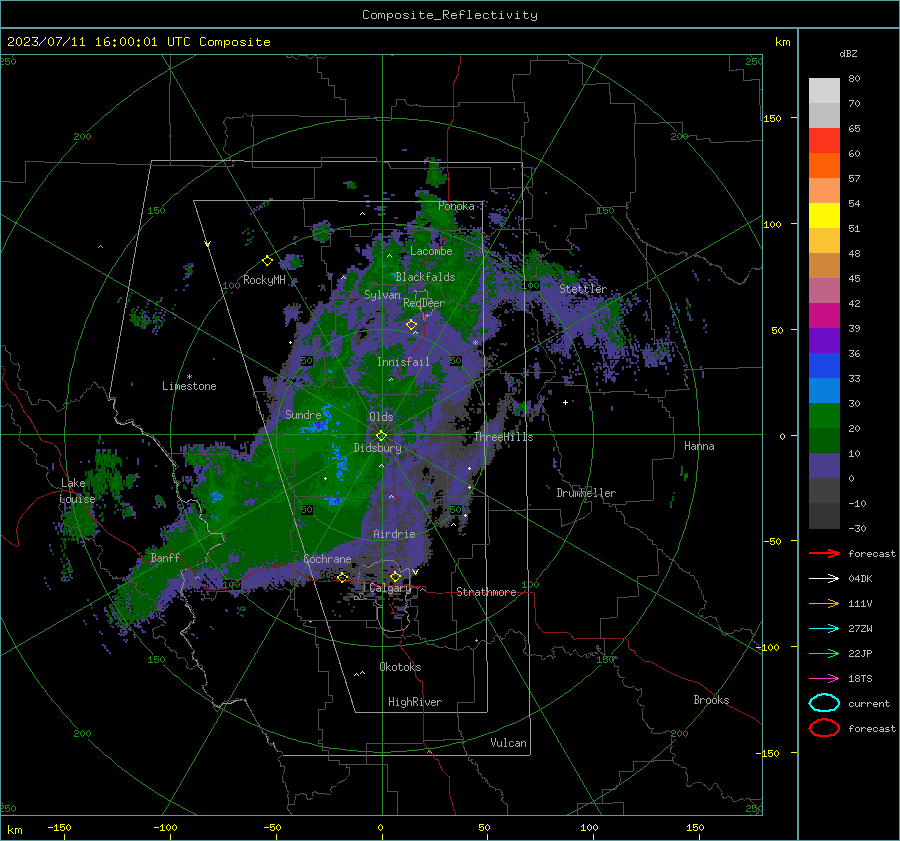This screenshot has height=841, width=900.
Task: Click the yellow diamond marker below Cochrane
Action: click(343, 577)
